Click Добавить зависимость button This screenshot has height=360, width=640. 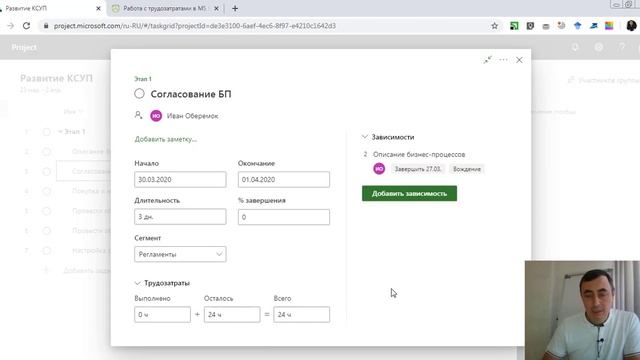[x=409, y=193]
